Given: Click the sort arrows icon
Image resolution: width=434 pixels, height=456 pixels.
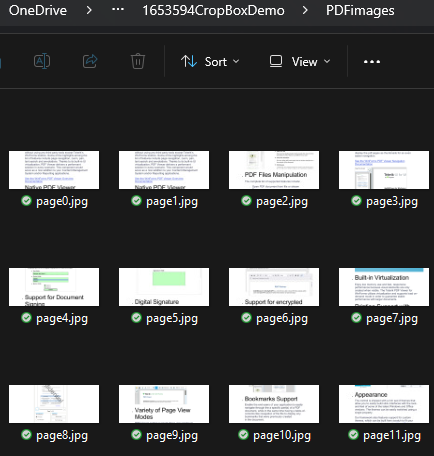Looking at the screenshot, I should (x=189, y=61).
